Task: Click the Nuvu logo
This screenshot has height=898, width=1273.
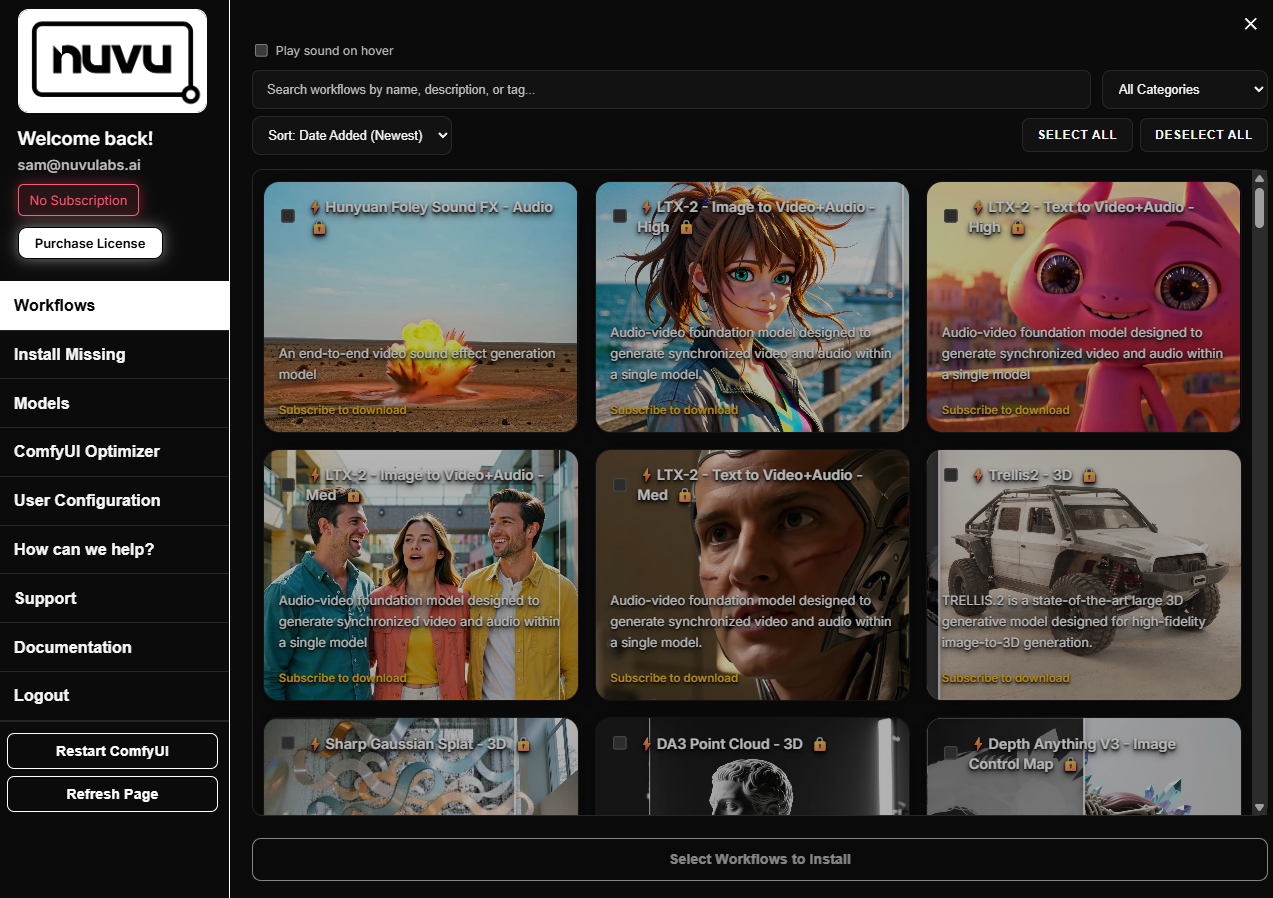Action: click(x=111, y=60)
